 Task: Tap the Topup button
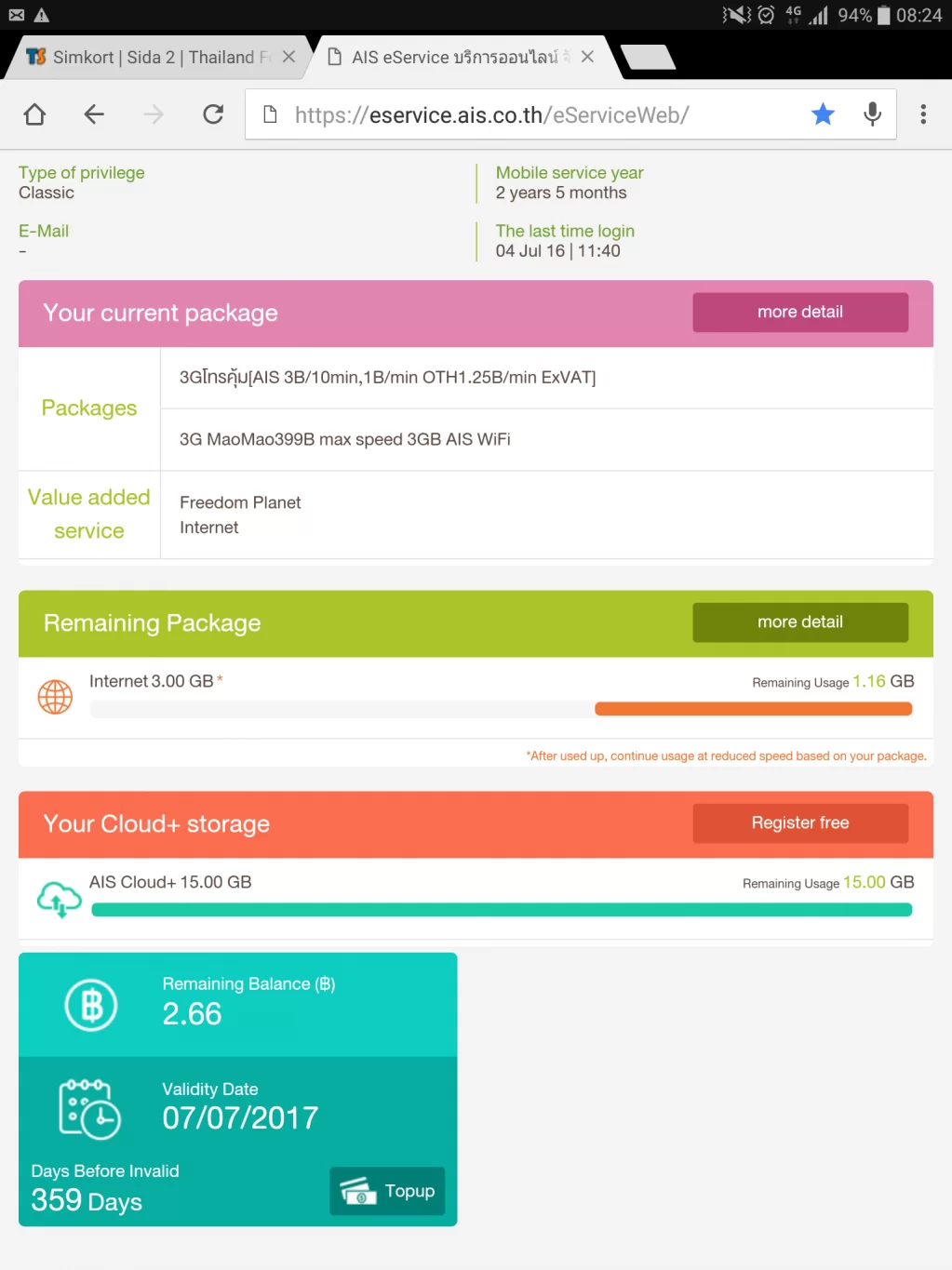[387, 1192]
